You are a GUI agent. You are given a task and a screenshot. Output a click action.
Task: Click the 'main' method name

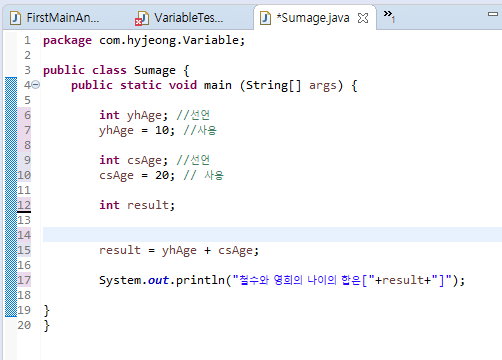[x=218, y=85]
